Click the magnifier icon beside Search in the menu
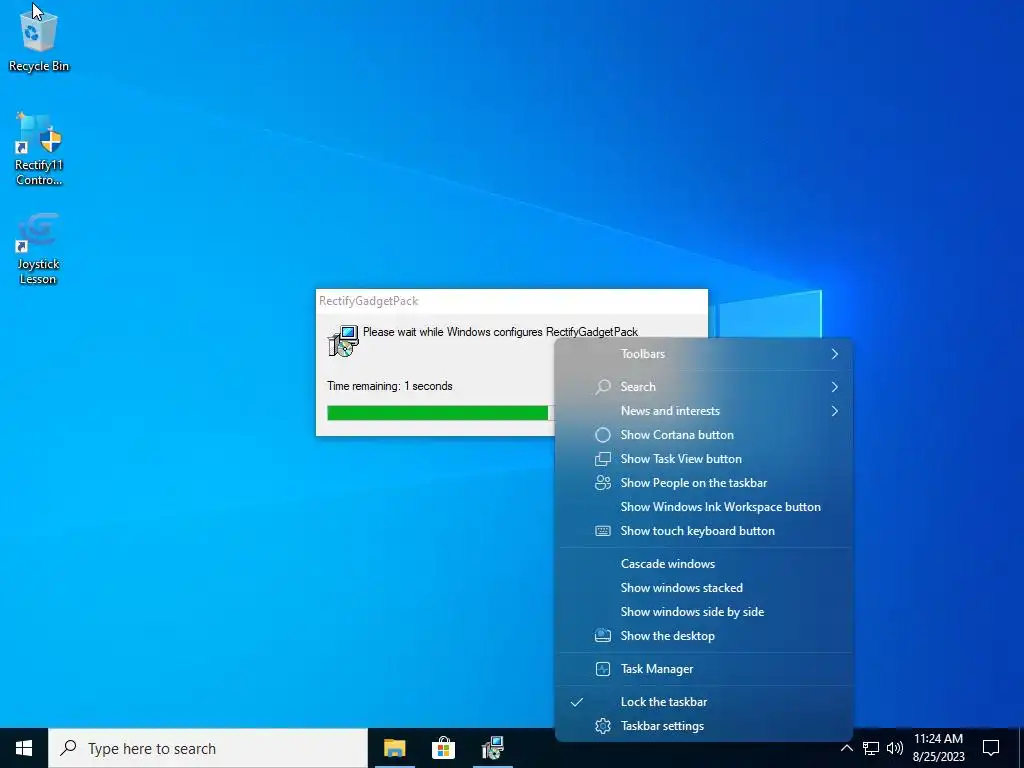 [603, 387]
